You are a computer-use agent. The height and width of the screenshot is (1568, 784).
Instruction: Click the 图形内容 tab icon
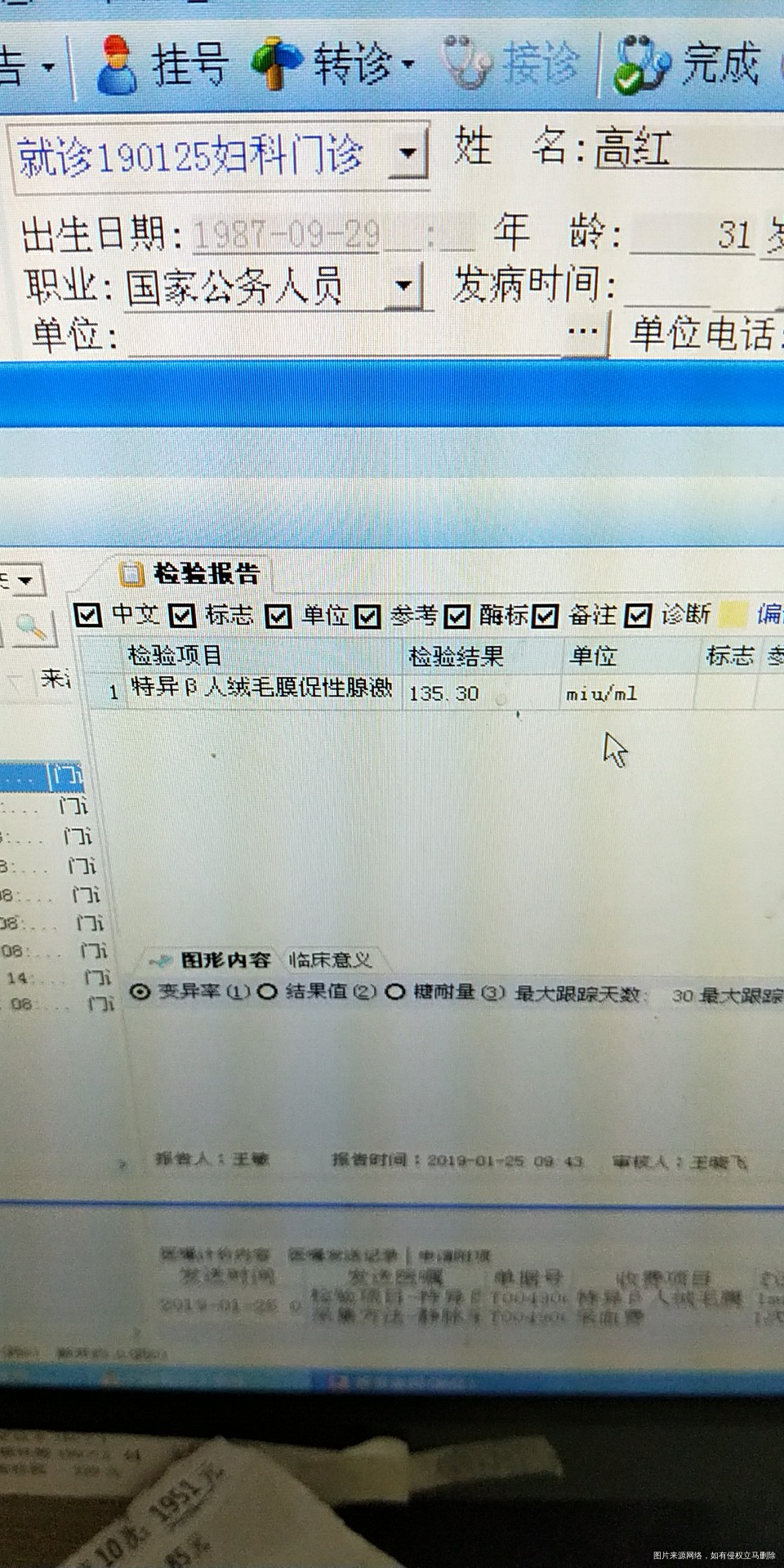click(162, 961)
